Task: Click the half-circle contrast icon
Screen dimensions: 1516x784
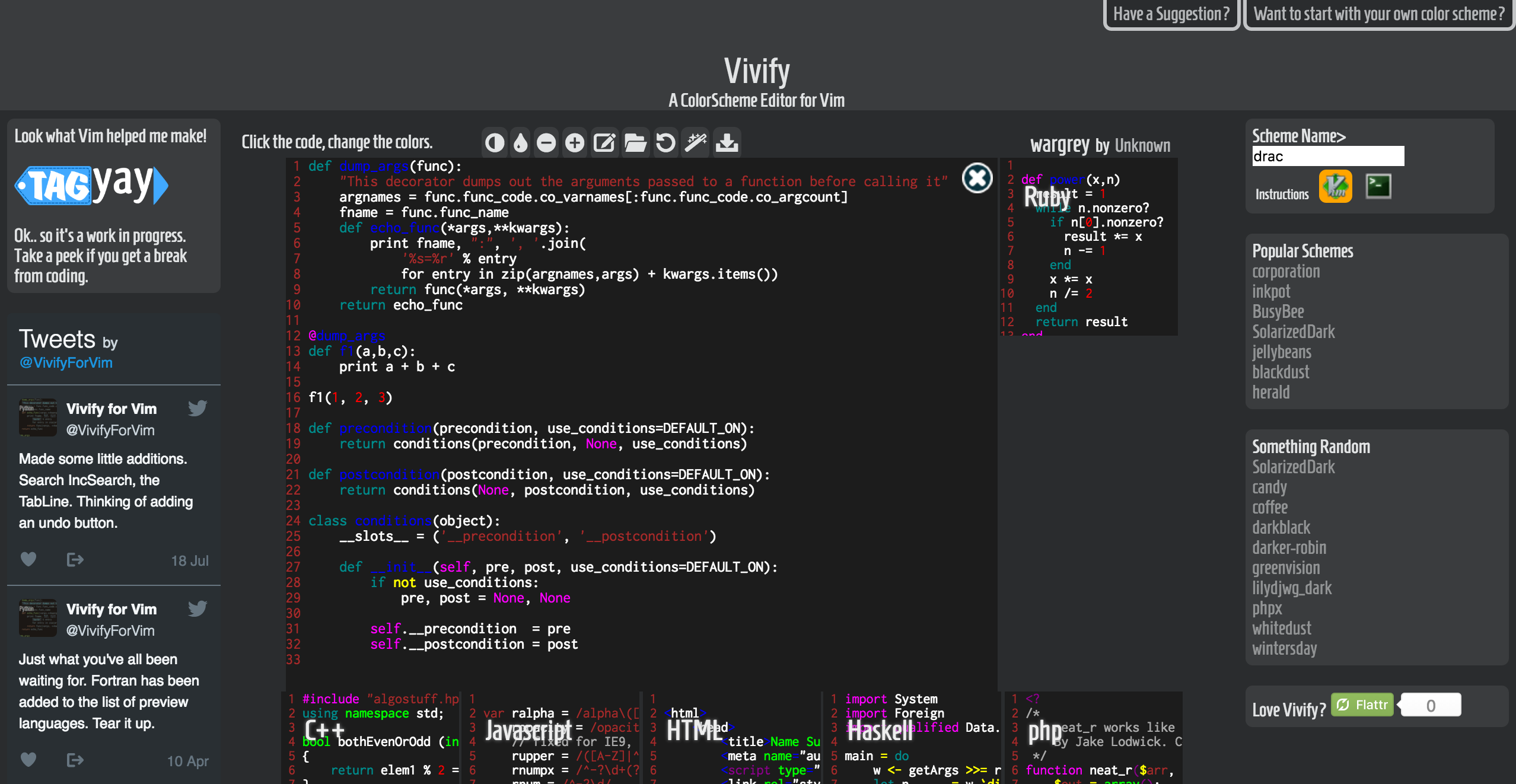Action: point(494,143)
